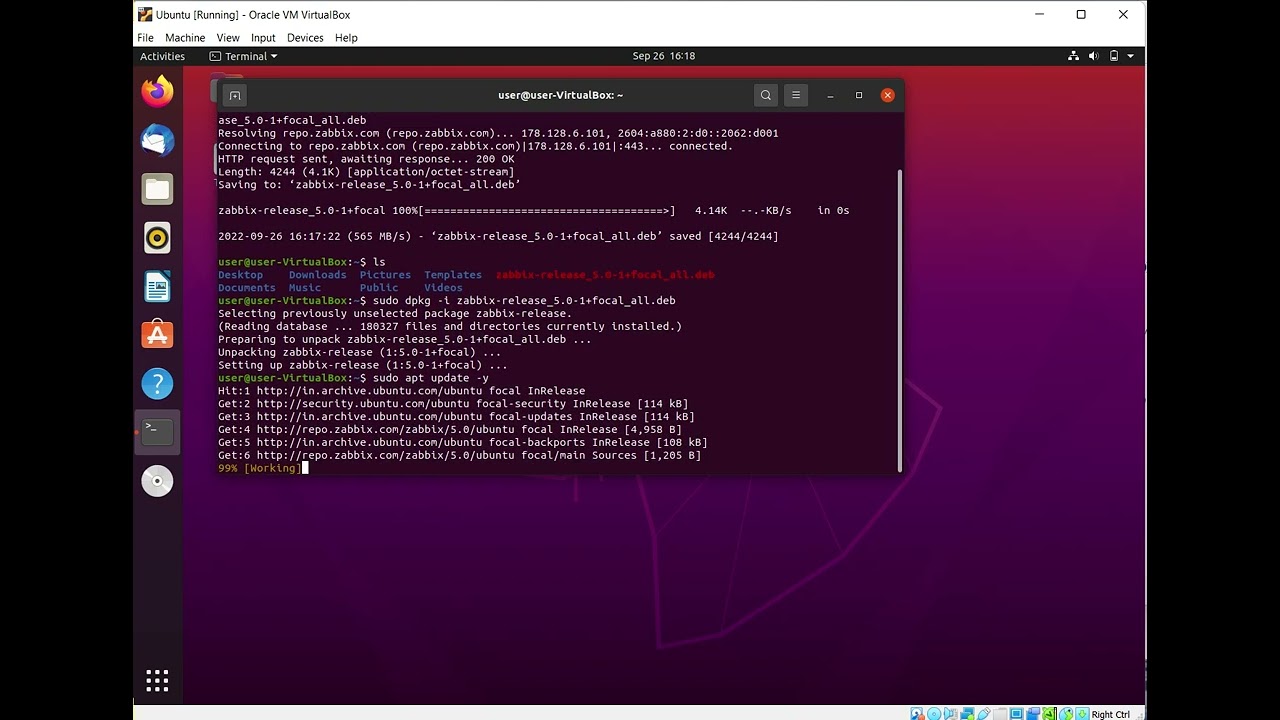
Task: Click VirtualBox shared folders status icon
Action: (x=1000, y=714)
